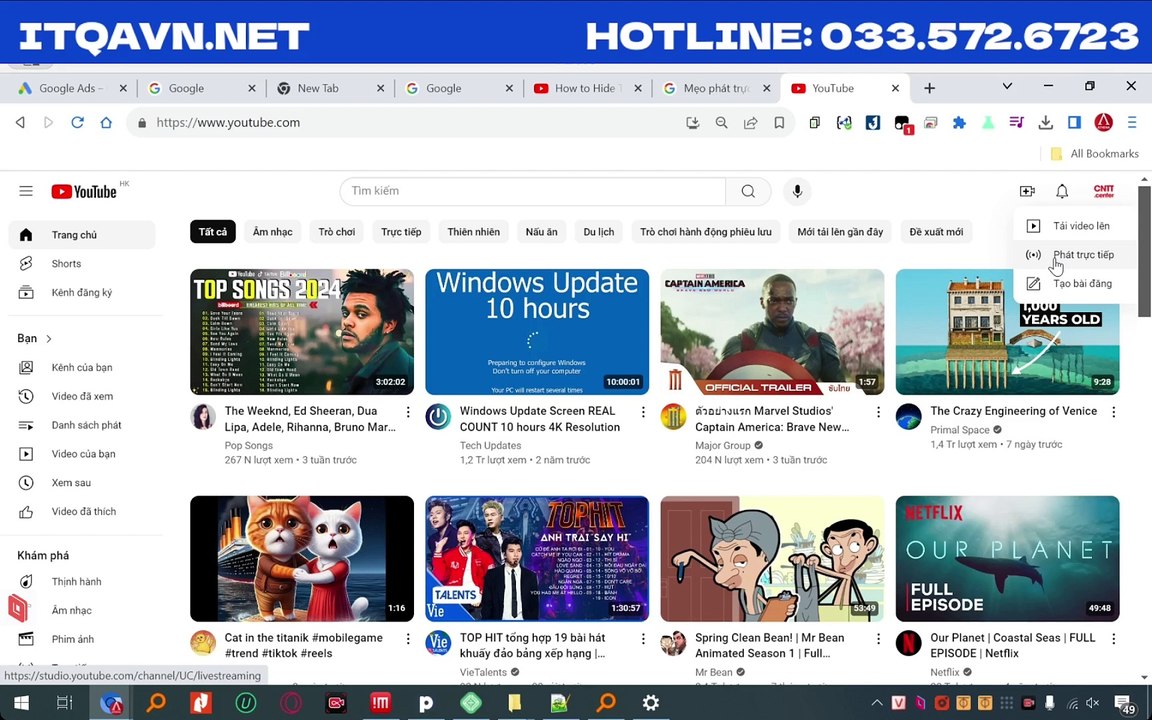Click the Tìm kiếm search field
1152x720 pixels.
click(533, 191)
